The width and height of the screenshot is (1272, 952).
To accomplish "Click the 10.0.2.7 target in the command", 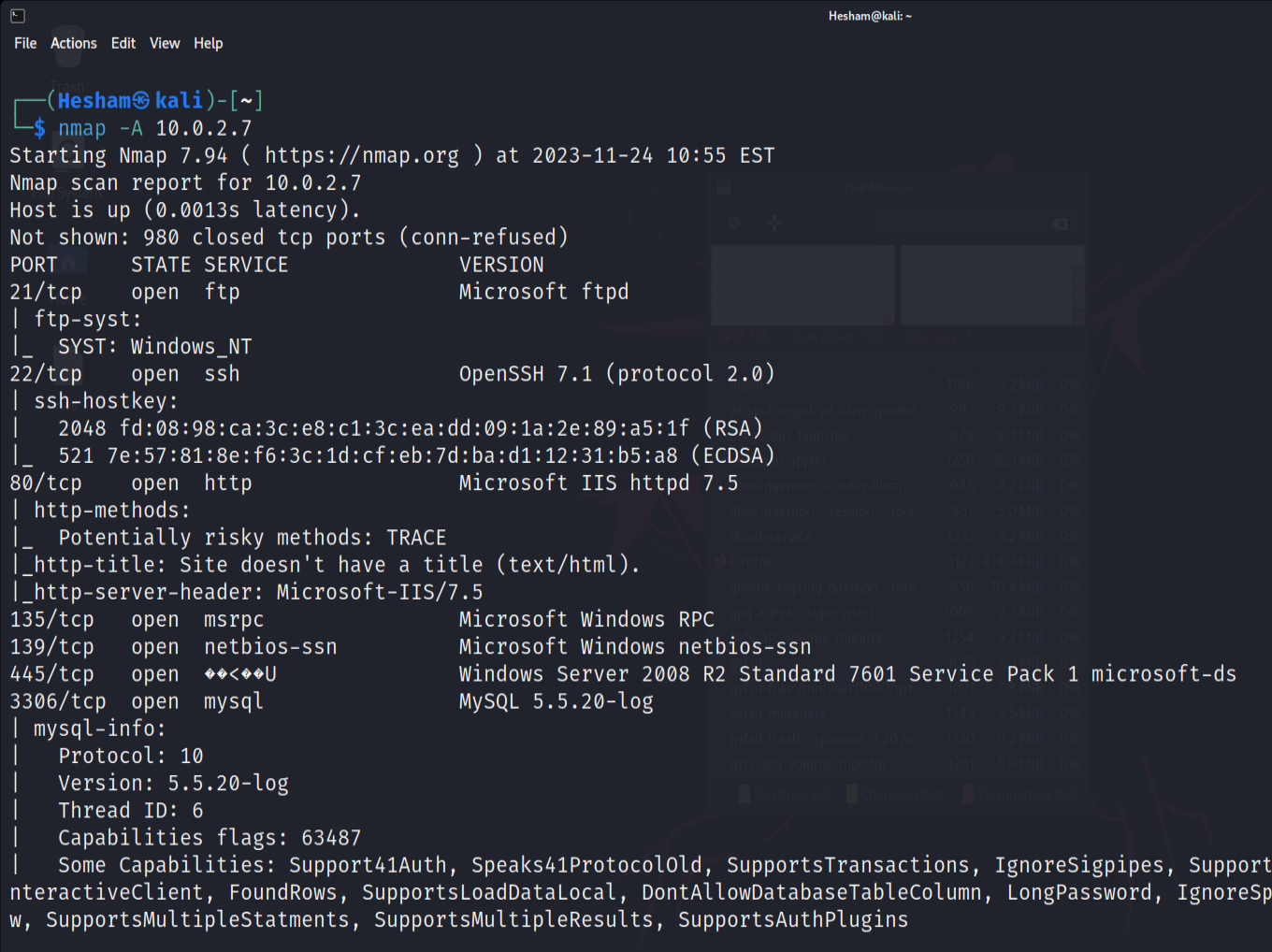I will tap(204, 128).
